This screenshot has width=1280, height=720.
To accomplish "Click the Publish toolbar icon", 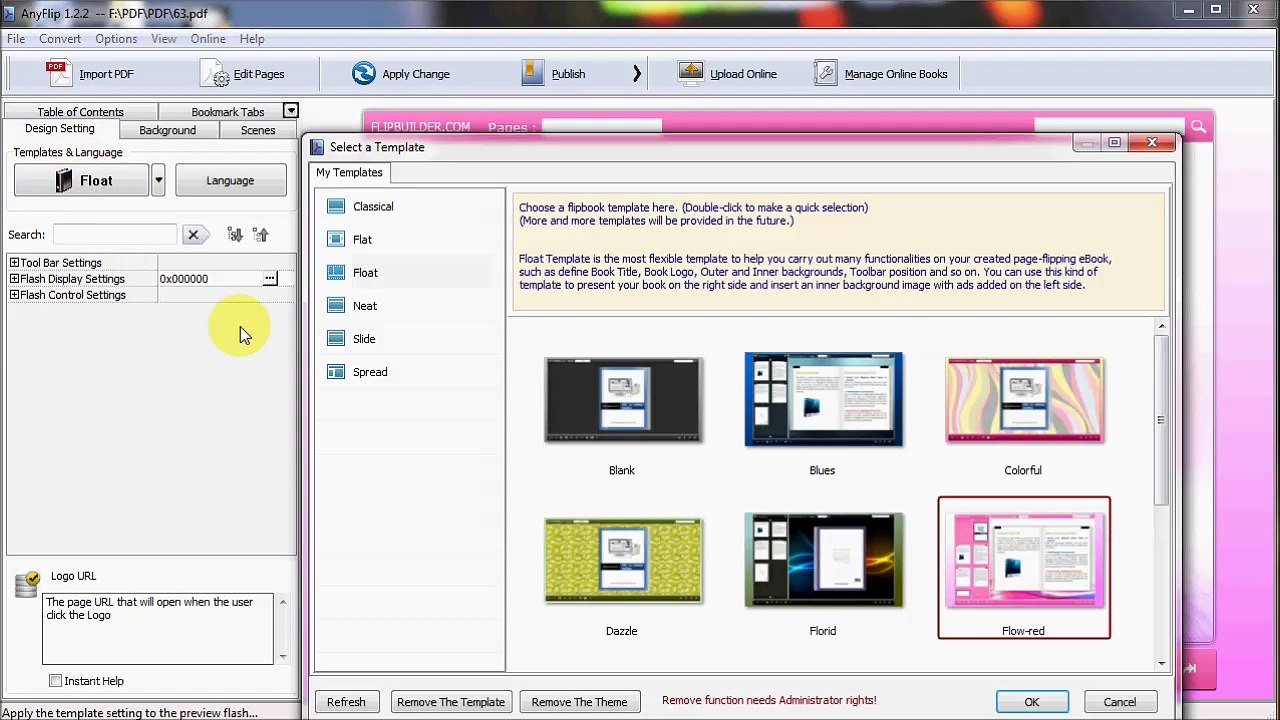I will pyautogui.click(x=534, y=74).
